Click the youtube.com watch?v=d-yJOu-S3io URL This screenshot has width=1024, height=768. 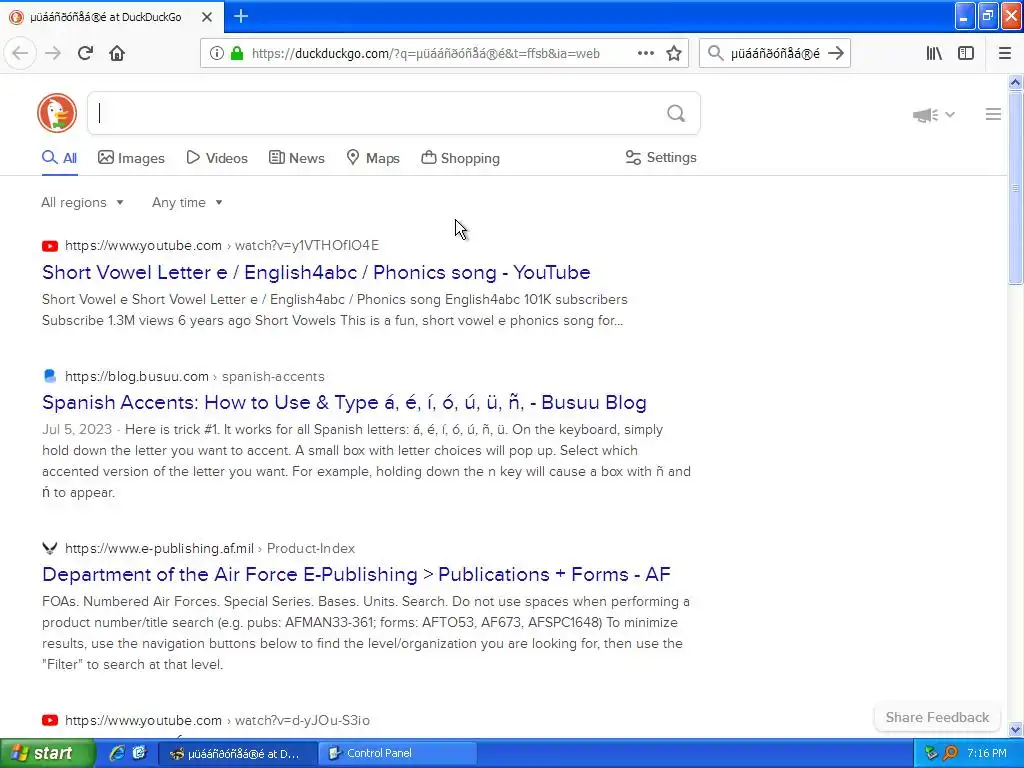click(217, 720)
